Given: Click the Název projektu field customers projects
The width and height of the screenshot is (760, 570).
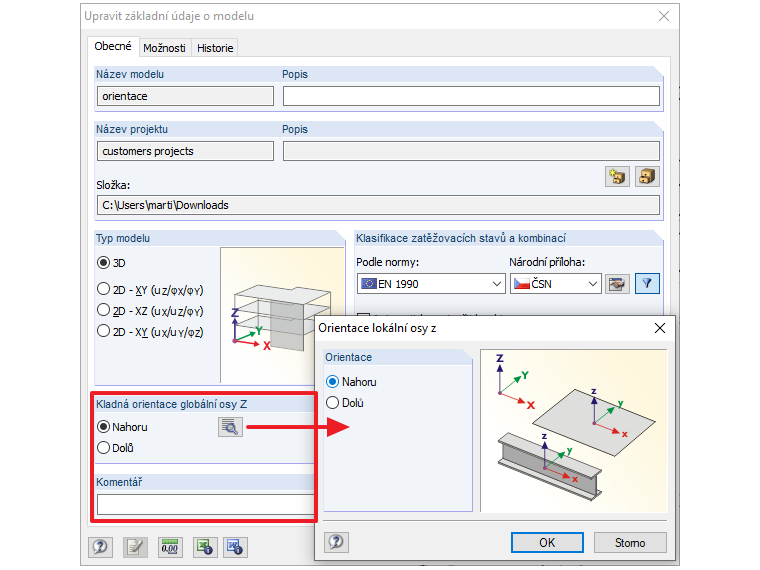Looking at the screenshot, I should coord(185,151).
